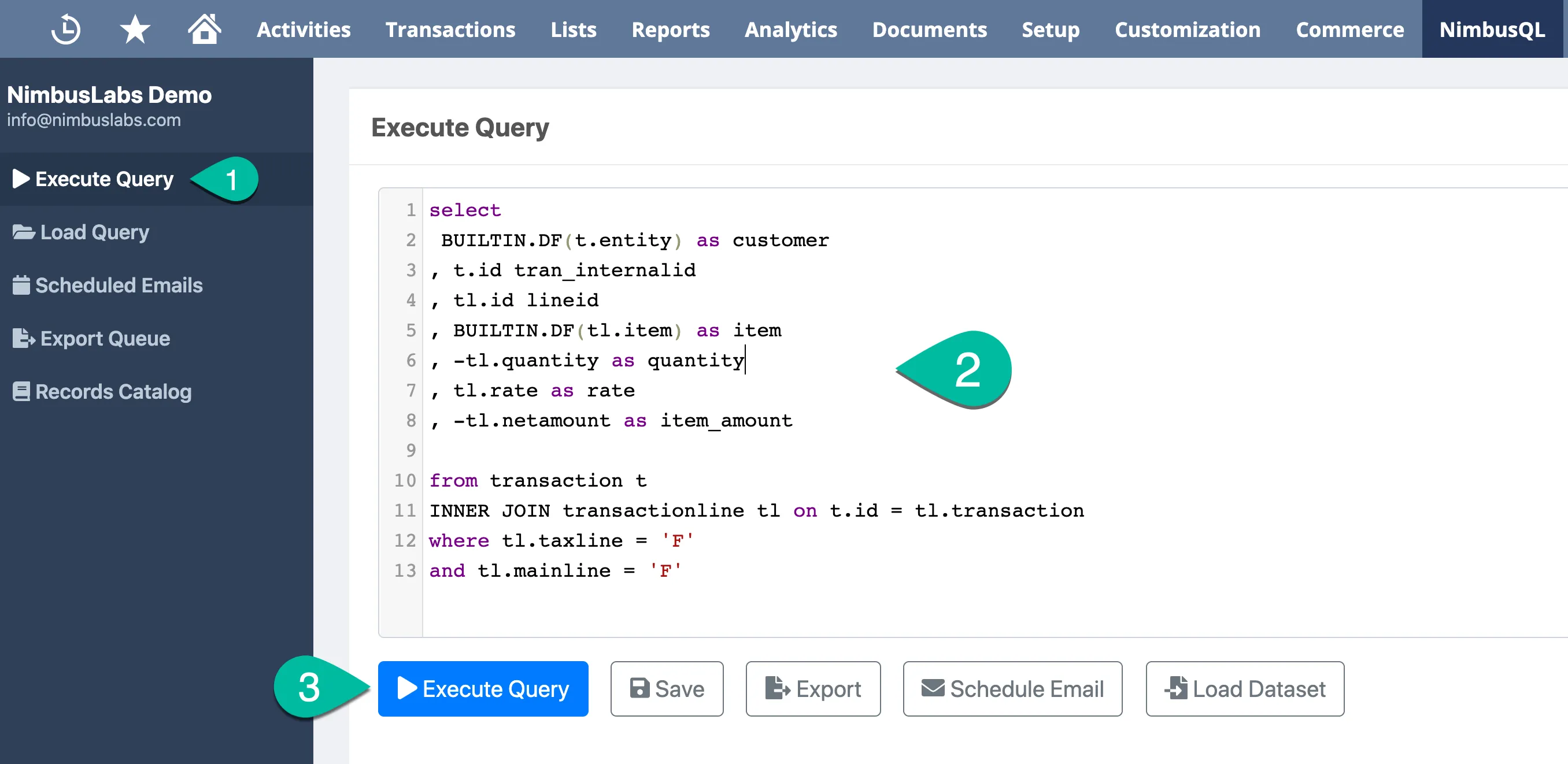Click the play icon beside sidebar Execute Query
Viewport: 1568px width, 764px height.
[x=21, y=179]
